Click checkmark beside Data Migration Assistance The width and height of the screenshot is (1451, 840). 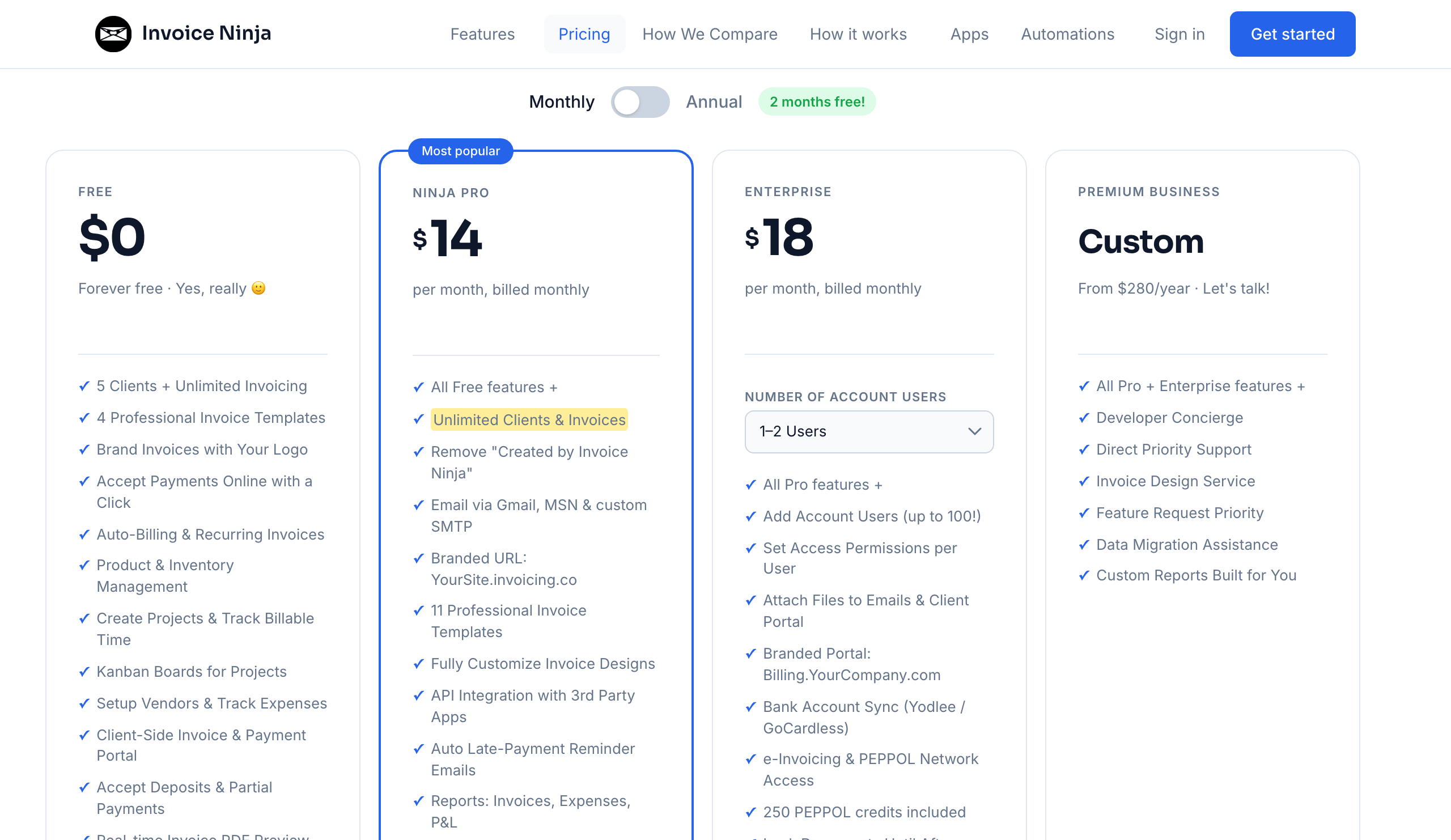(x=1084, y=545)
